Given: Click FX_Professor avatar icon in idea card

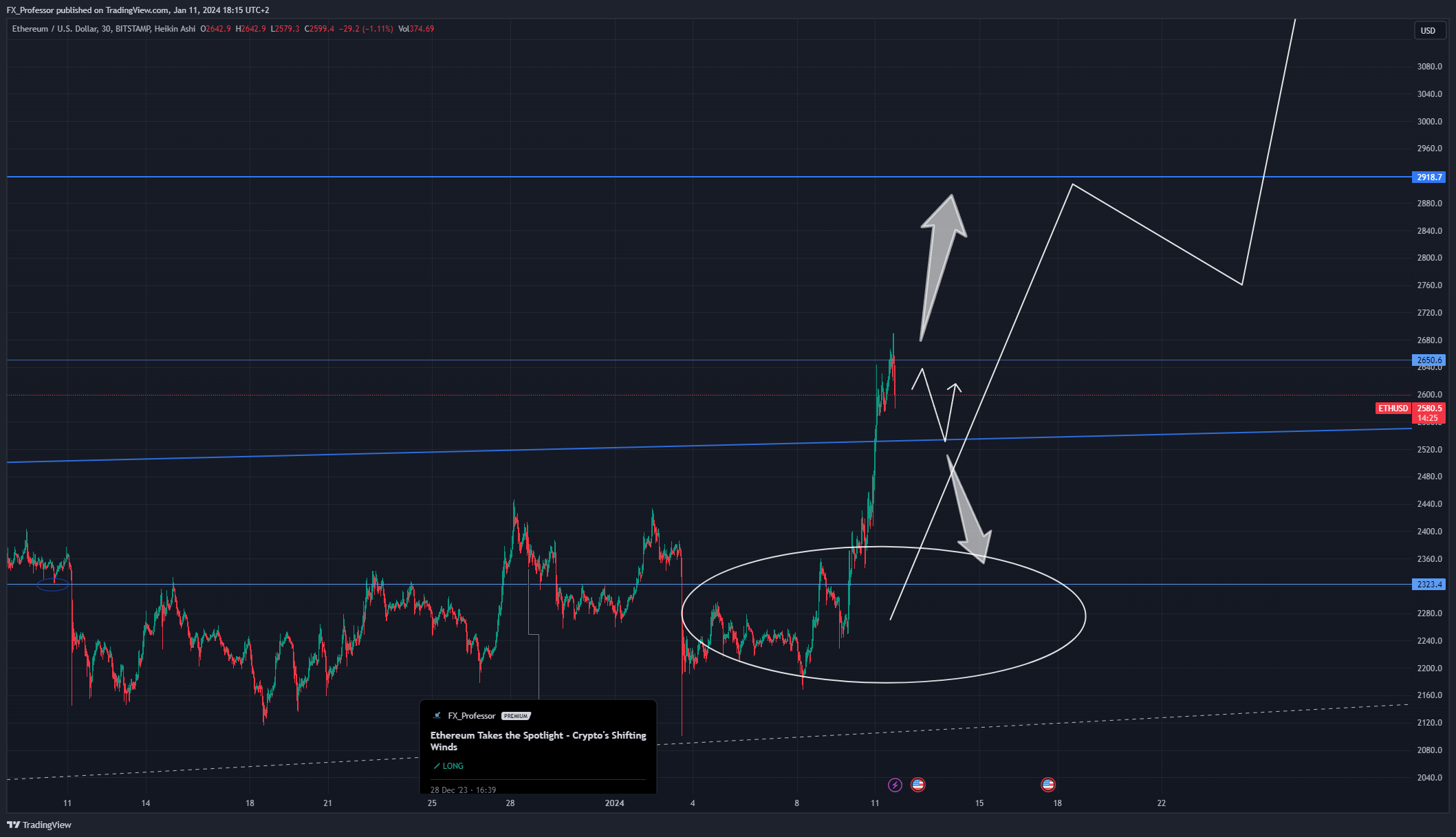Looking at the screenshot, I should tap(437, 716).
